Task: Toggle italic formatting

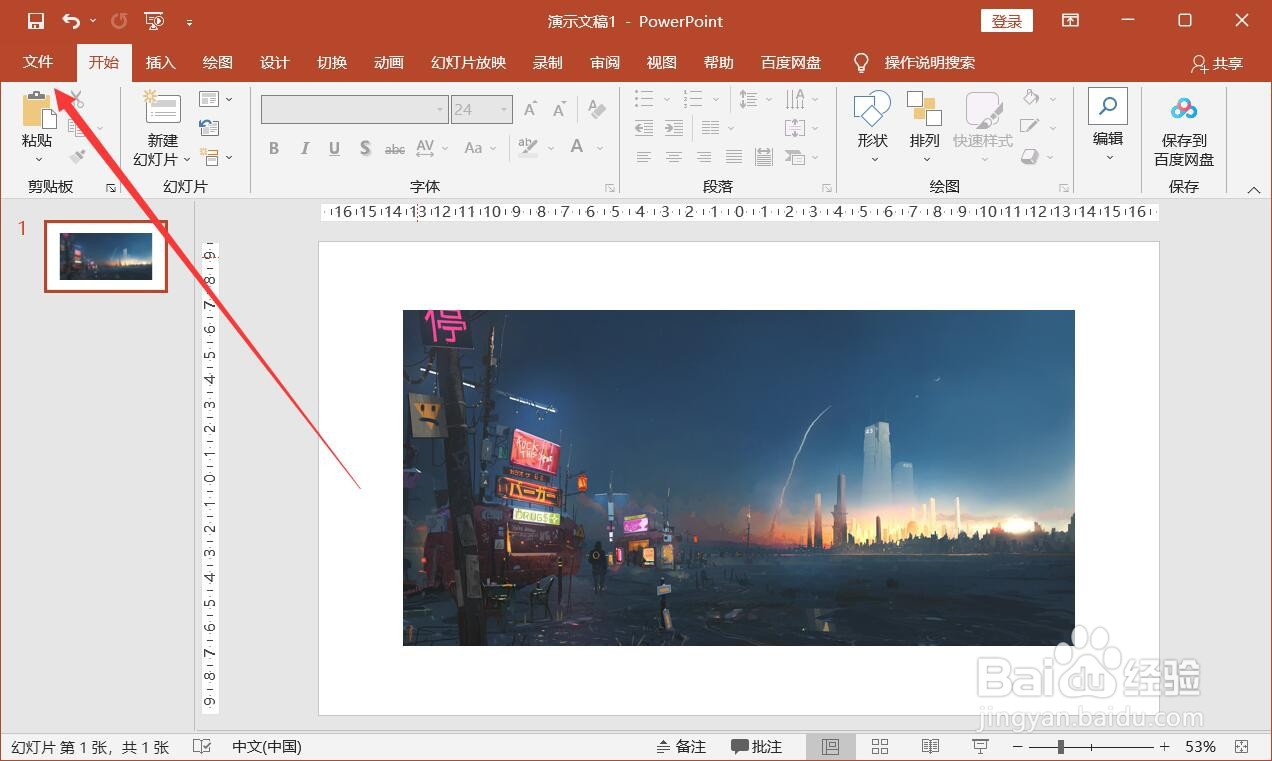Action: click(304, 148)
